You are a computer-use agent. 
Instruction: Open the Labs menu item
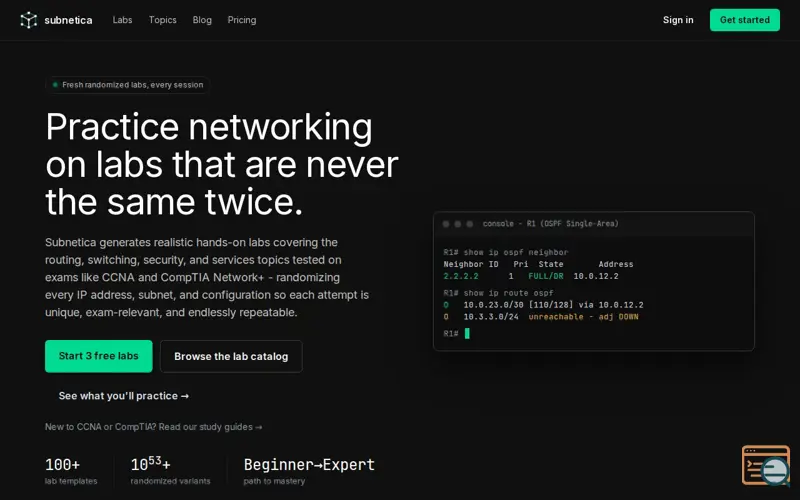point(122,20)
